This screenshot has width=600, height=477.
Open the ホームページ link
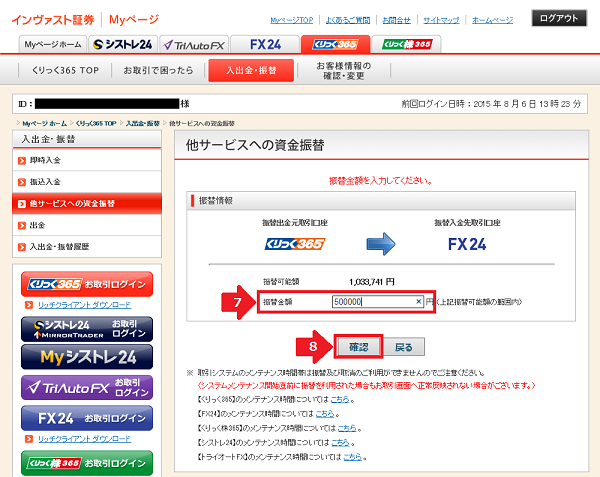[x=492, y=20]
